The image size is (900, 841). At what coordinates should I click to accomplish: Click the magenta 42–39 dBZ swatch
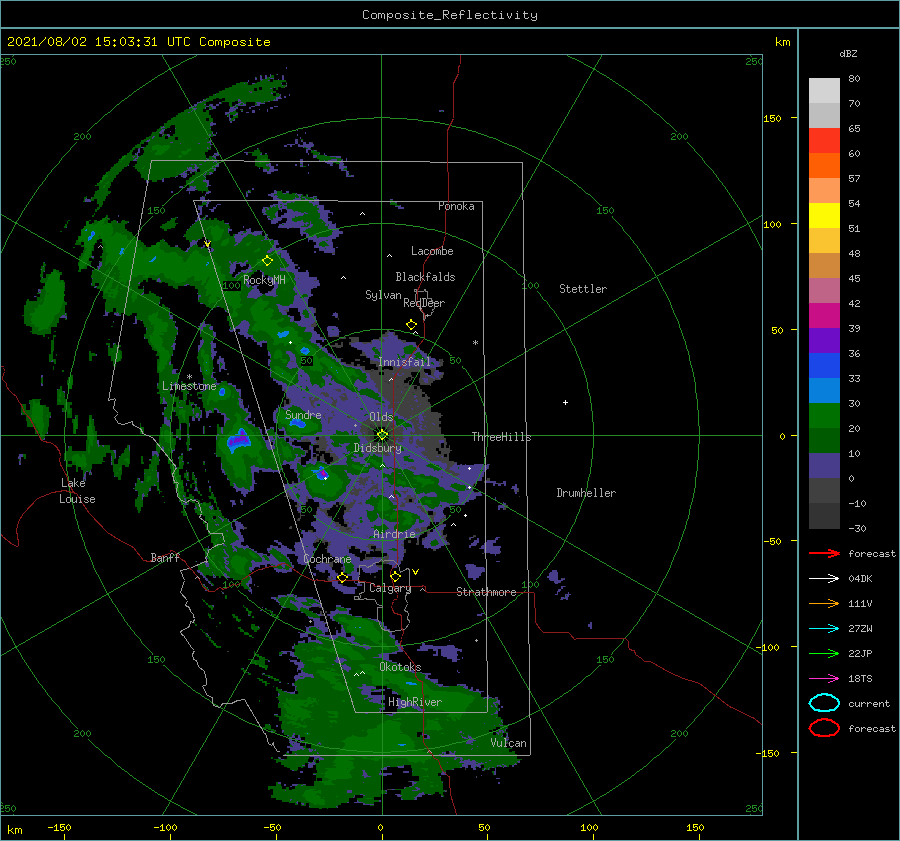(x=824, y=316)
